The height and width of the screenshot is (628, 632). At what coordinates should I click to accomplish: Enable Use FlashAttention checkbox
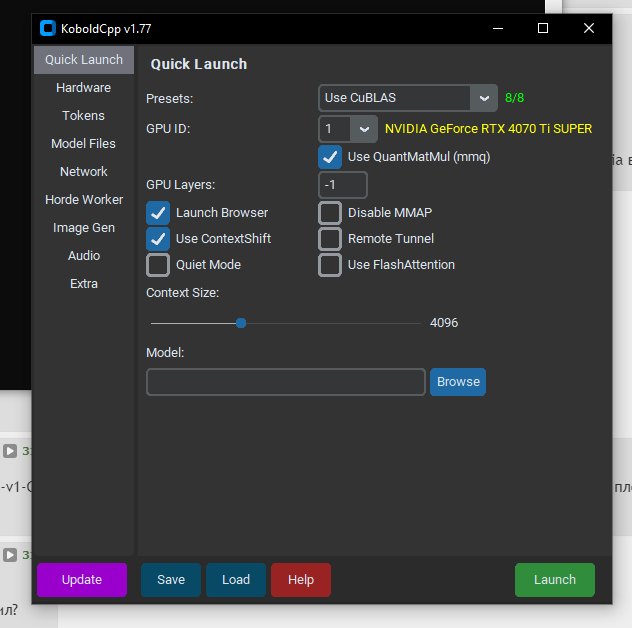(330, 265)
